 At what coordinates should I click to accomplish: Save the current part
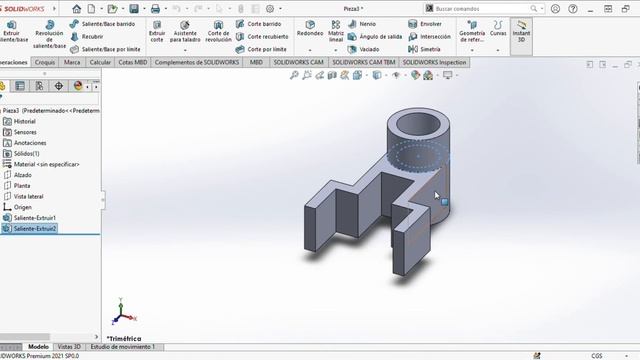coord(134,9)
